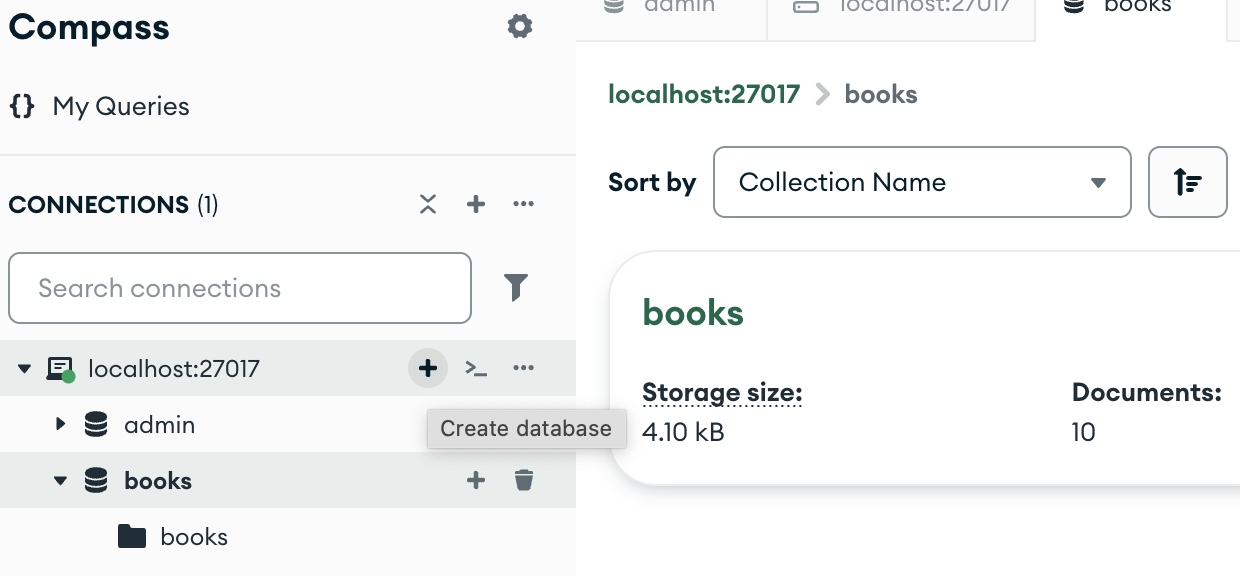1240x576 pixels.
Task: Expand the admin database
Action: coord(60,424)
